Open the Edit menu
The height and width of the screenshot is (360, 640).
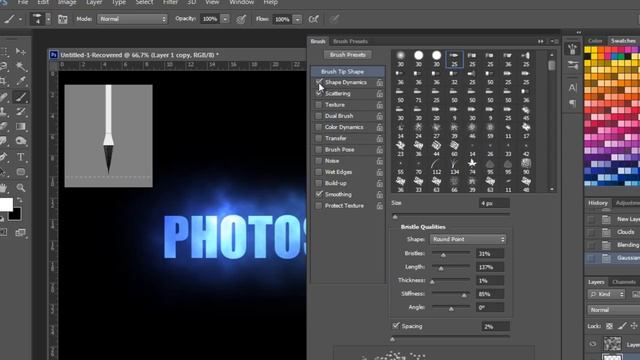(x=43, y=2)
